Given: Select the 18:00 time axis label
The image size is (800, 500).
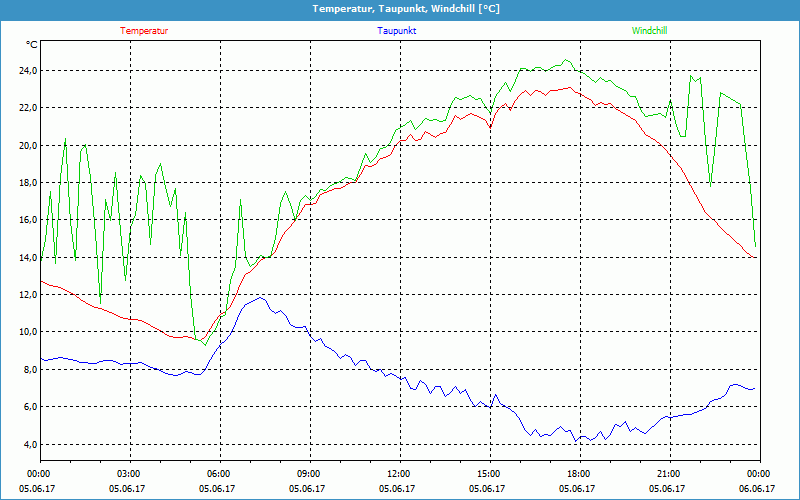Looking at the screenshot, I should pos(579,474).
